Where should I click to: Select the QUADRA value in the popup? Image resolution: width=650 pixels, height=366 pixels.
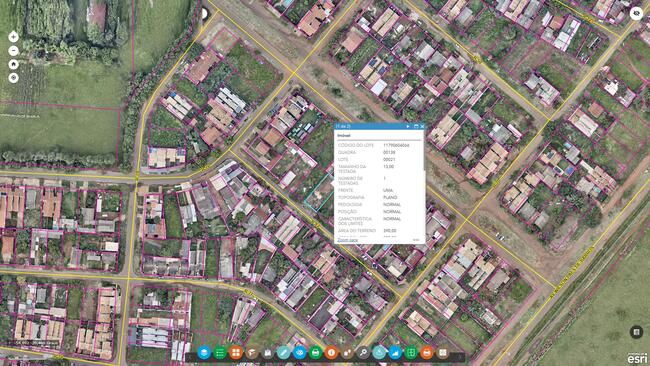click(x=389, y=153)
